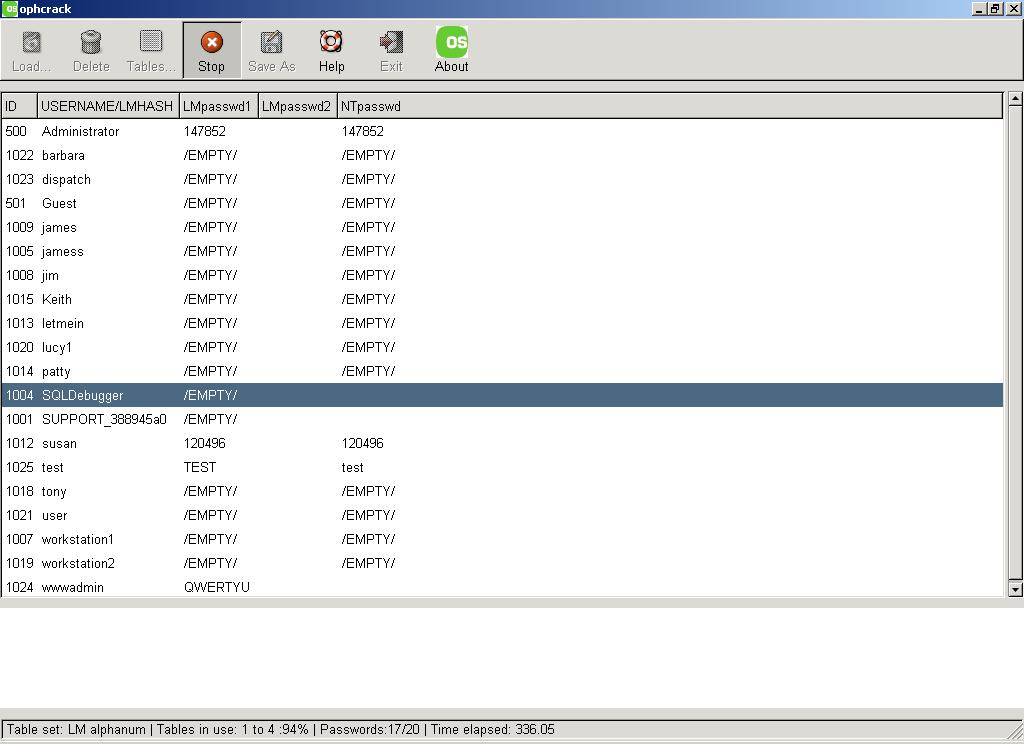Image resolution: width=1024 pixels, height=744 pixels.
Task: Click the LMpasswd2 column header
Action: [x=298, y=106]
